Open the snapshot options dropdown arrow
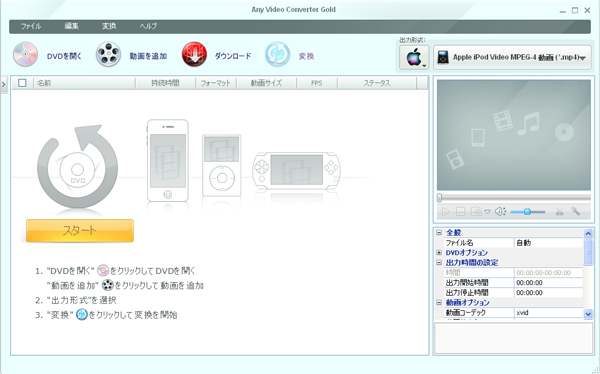Viewport: 600px width, 374px height. coord(488,212)
